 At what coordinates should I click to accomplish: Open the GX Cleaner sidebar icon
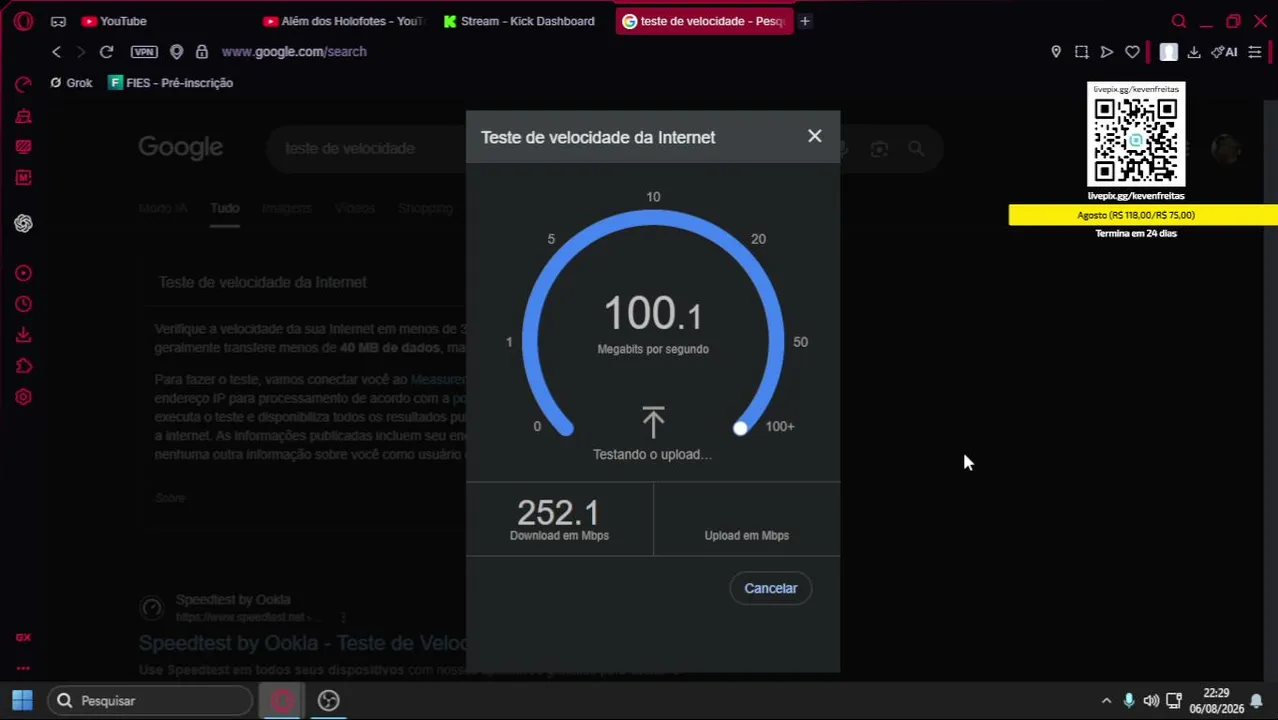point(23,117)
